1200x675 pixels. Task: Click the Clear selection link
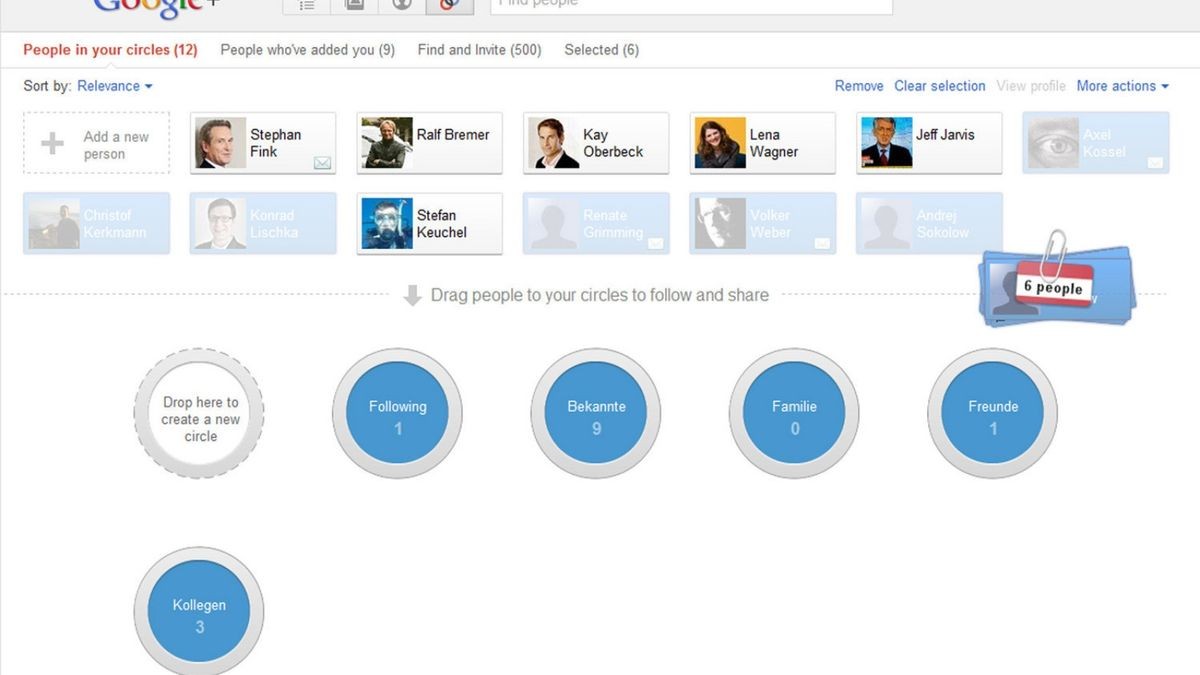tap(939, 86)
